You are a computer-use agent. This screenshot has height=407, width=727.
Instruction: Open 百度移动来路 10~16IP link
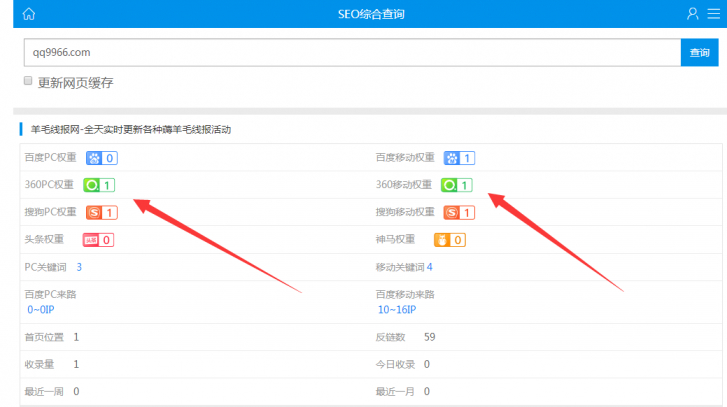(x=397, y=310)
